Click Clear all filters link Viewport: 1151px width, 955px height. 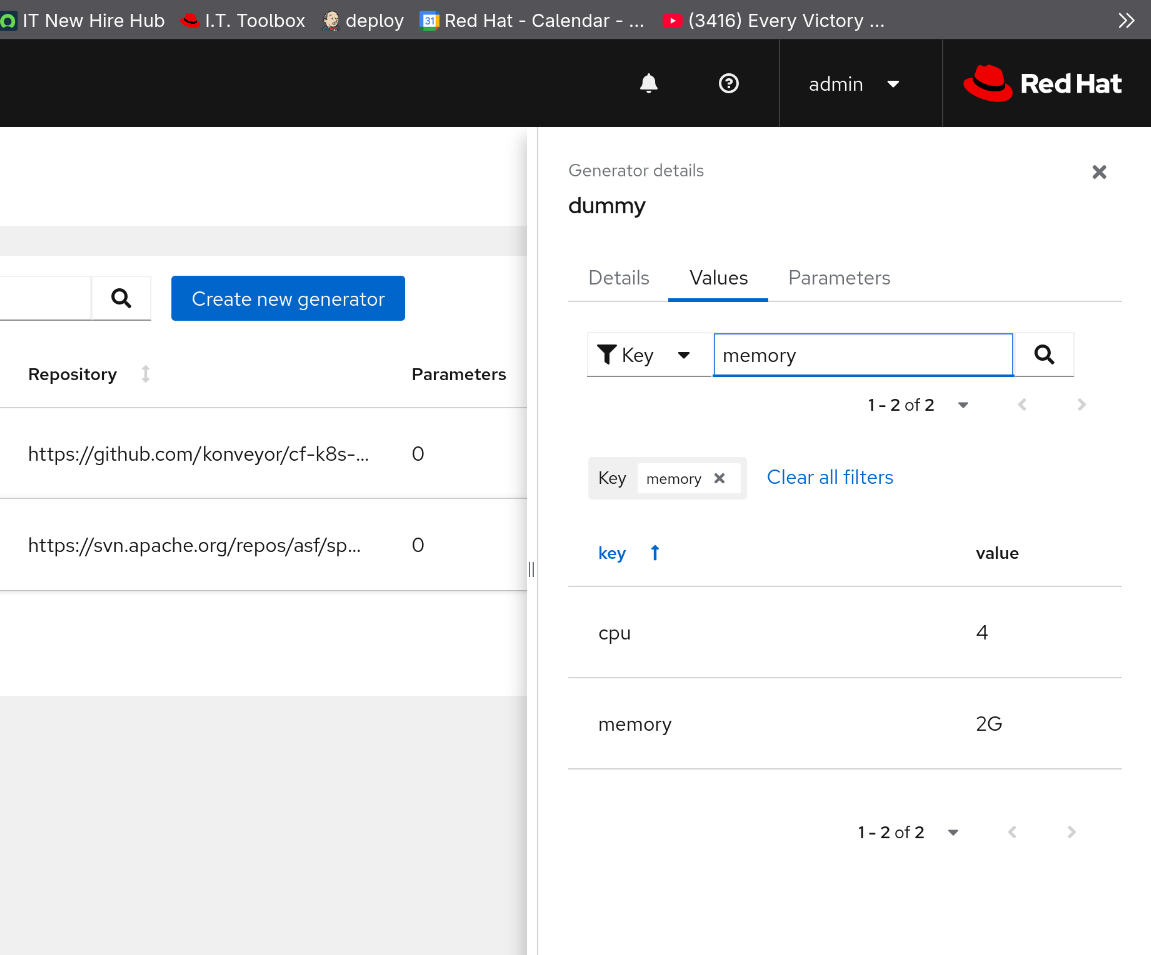(830, 478)
